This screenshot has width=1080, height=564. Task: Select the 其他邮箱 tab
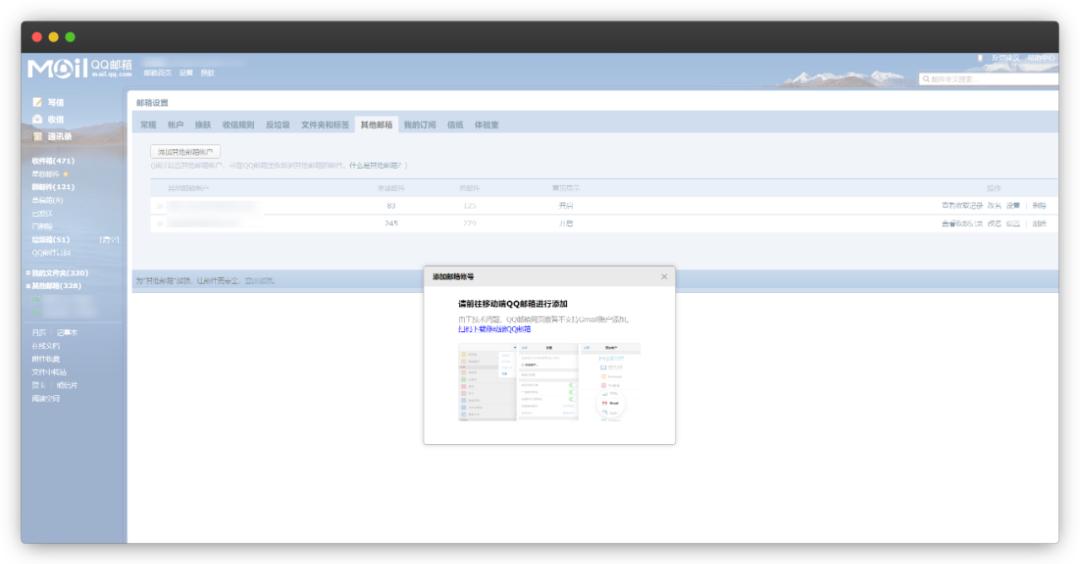(376, 125)
